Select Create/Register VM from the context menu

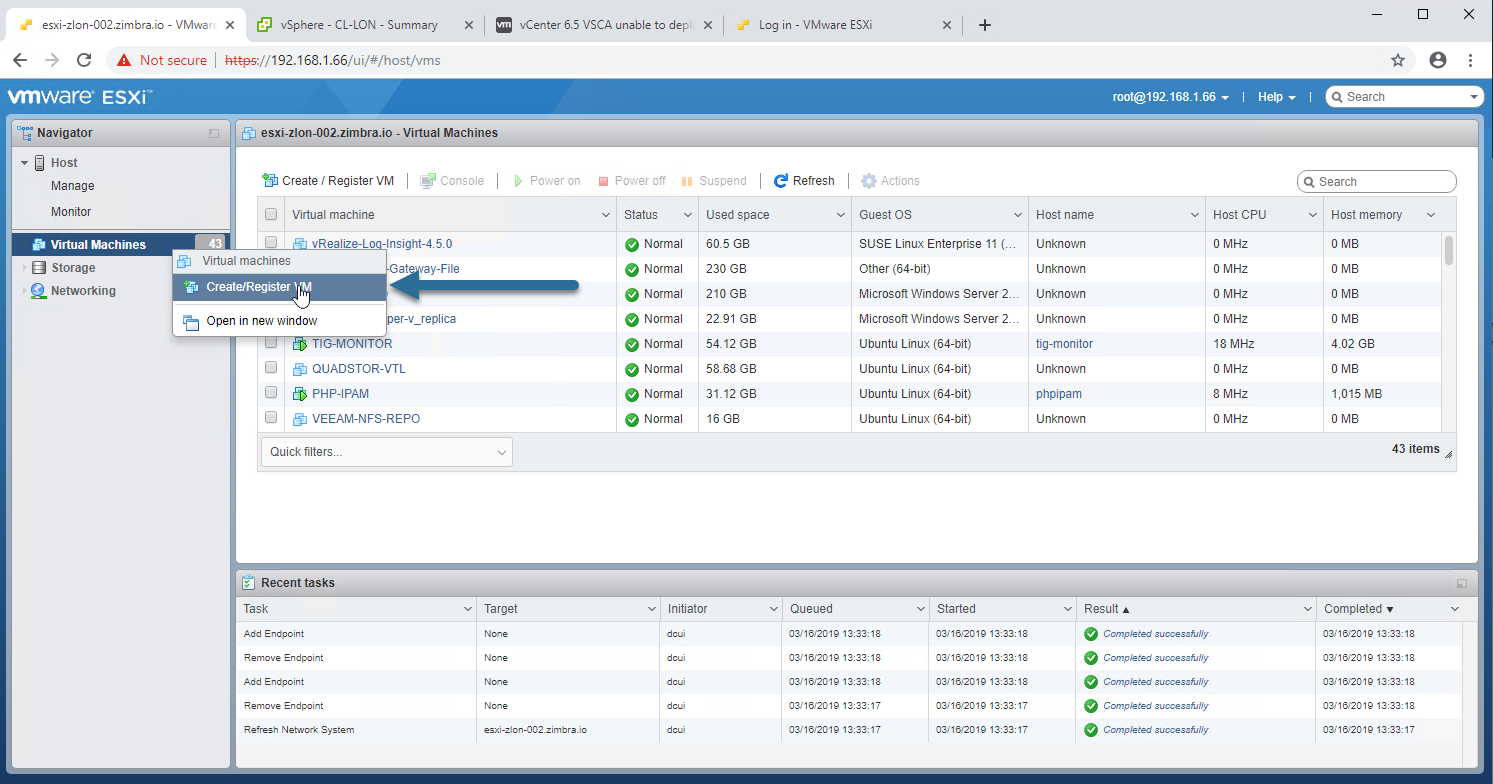(x=279, y=287)
